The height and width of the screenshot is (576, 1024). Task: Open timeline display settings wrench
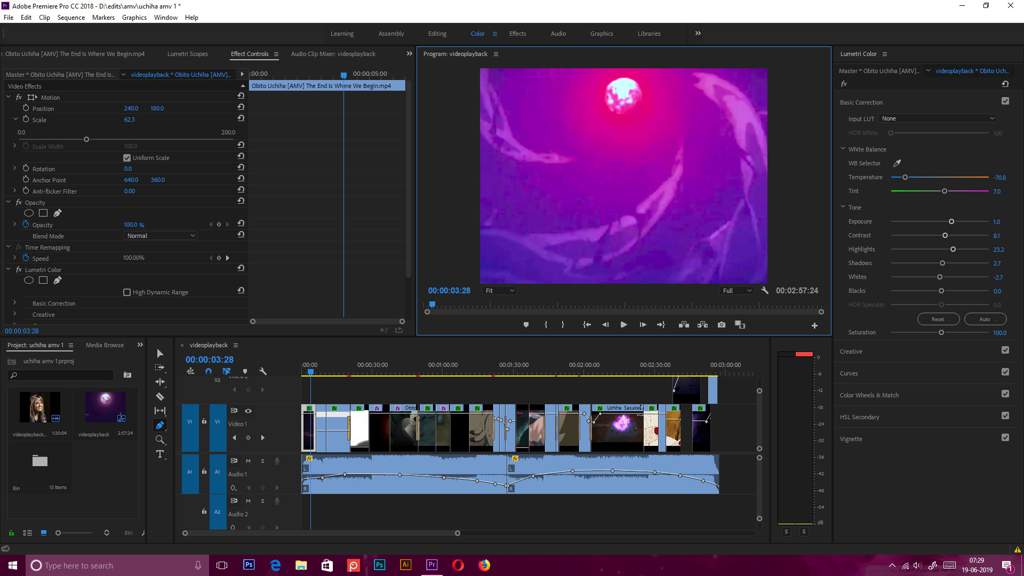coord(263,372)
